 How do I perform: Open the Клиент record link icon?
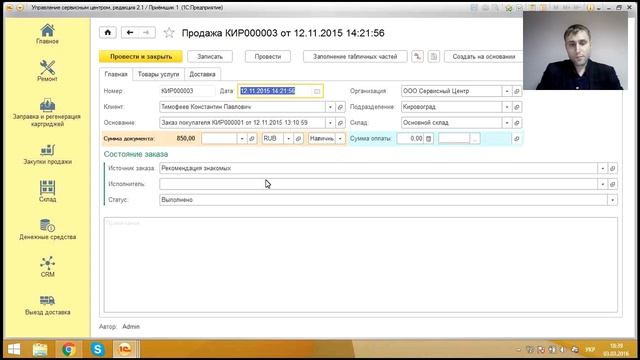pyautogui.click(x=340, y=107)
